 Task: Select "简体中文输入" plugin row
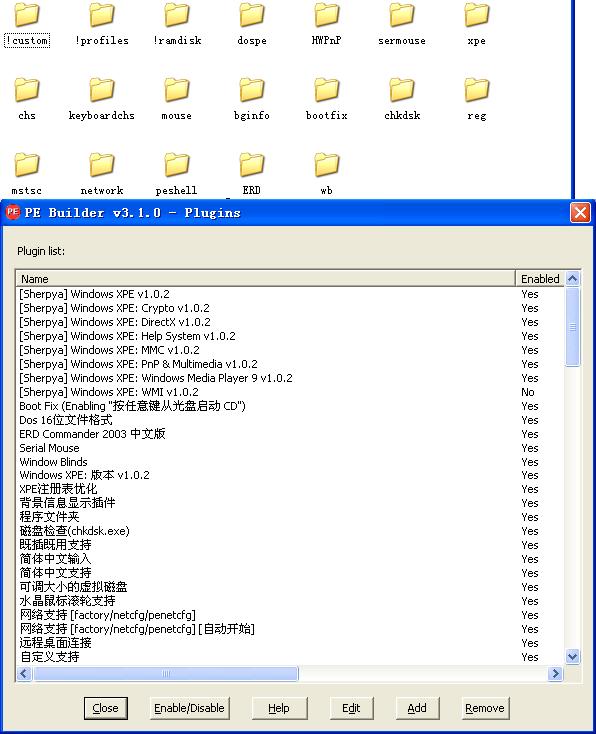pos(290,559)
